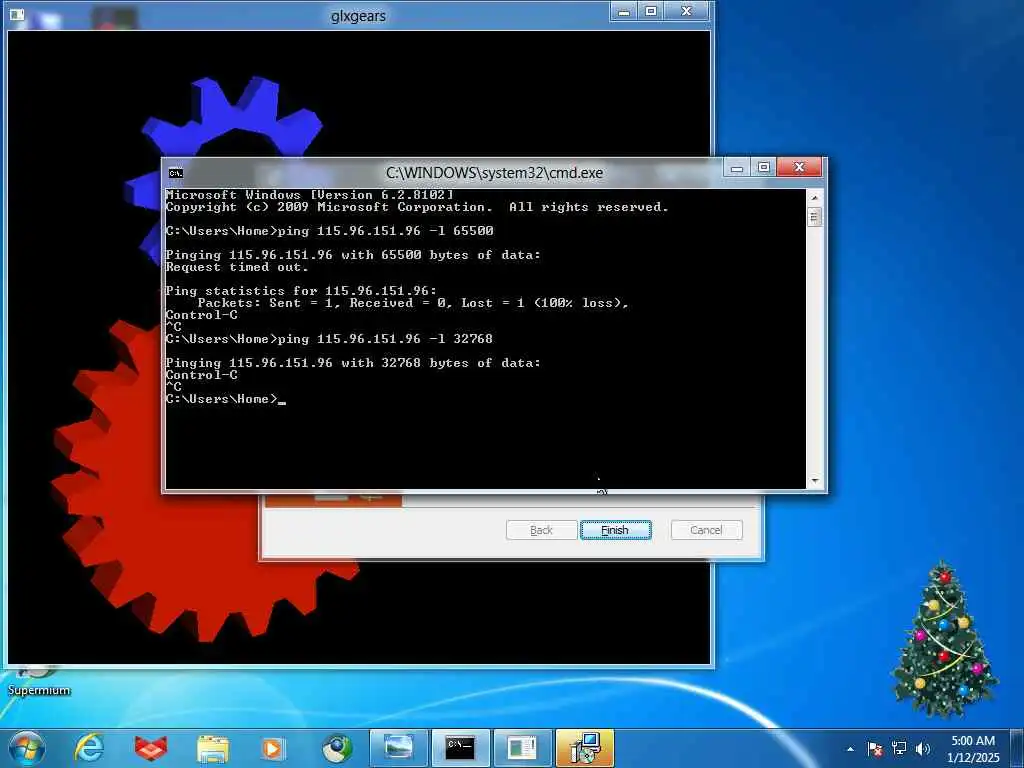Click the 'ping 115.96.151.96 -l 65500' line
1024x768 pixels.
click(x=385, y=231)
